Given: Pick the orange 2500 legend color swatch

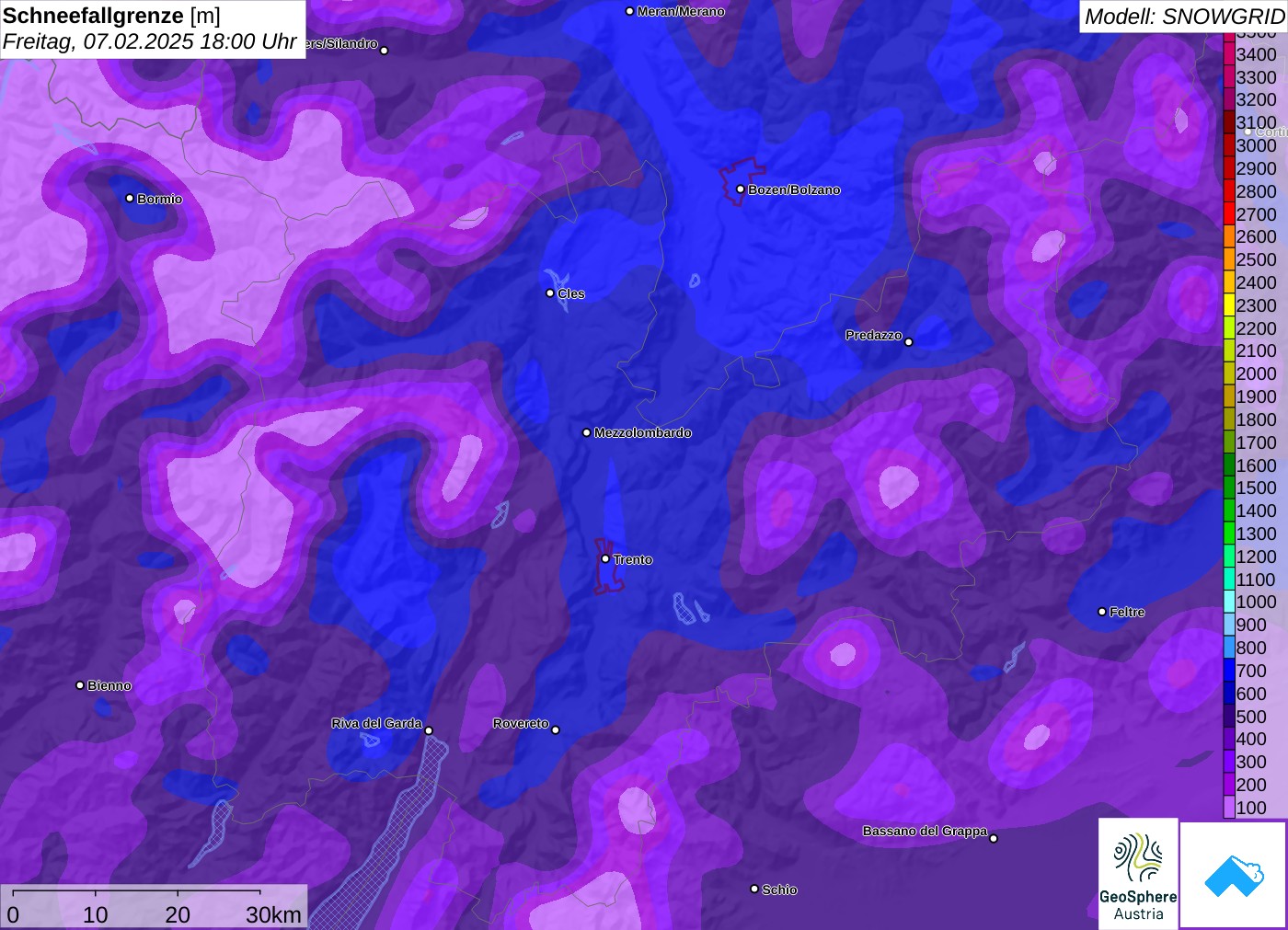Looking at the screenshot, I should (x=1229, y=259).
